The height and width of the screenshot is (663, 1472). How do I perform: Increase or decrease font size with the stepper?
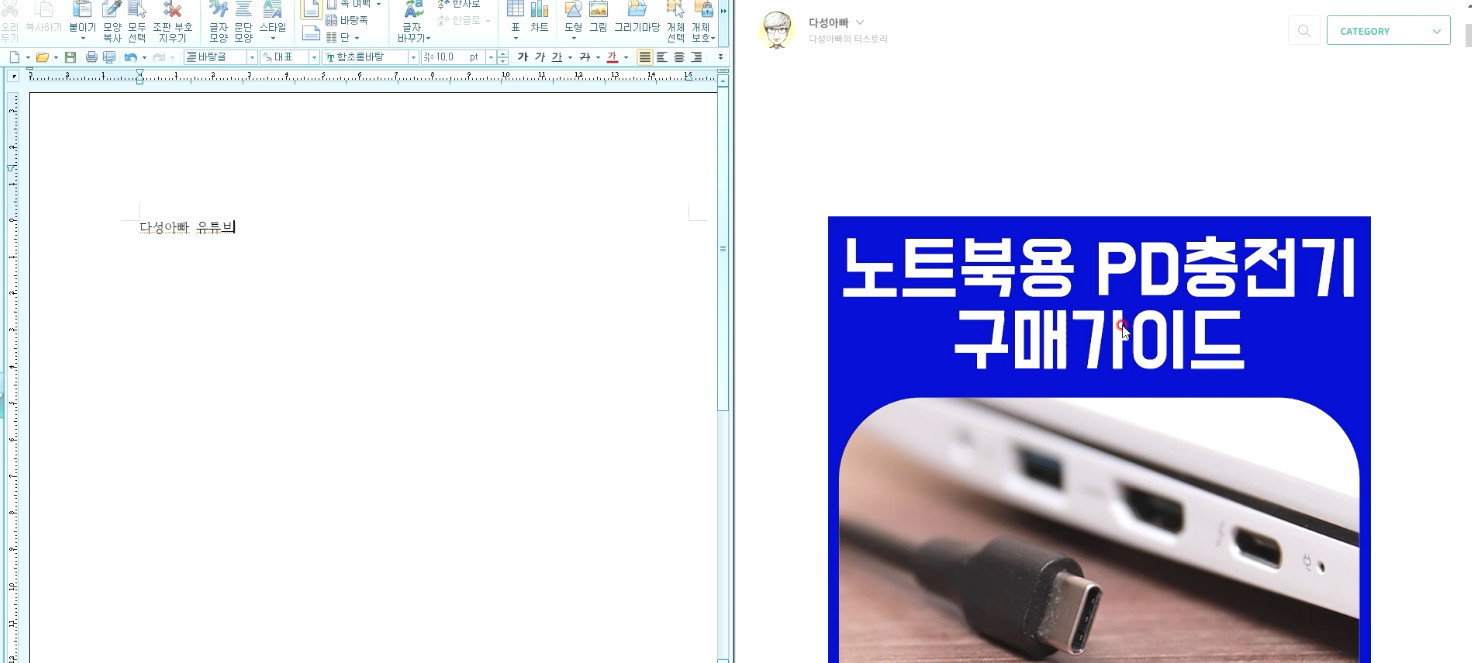tap(503, 57)
